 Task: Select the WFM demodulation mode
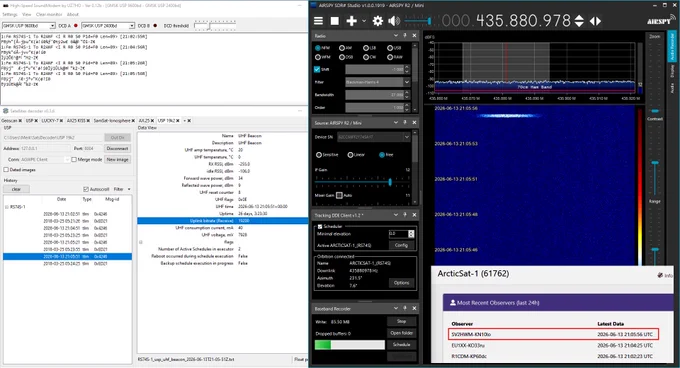tap(322, 57)
